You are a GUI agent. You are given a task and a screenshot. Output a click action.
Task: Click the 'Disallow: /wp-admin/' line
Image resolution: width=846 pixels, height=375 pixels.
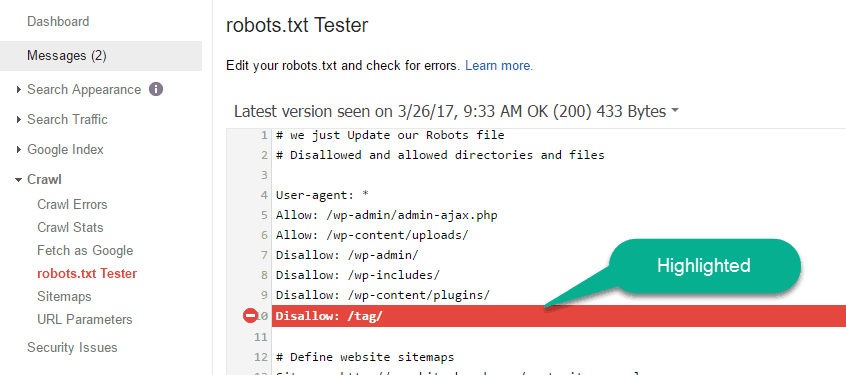tap(347, 255)
